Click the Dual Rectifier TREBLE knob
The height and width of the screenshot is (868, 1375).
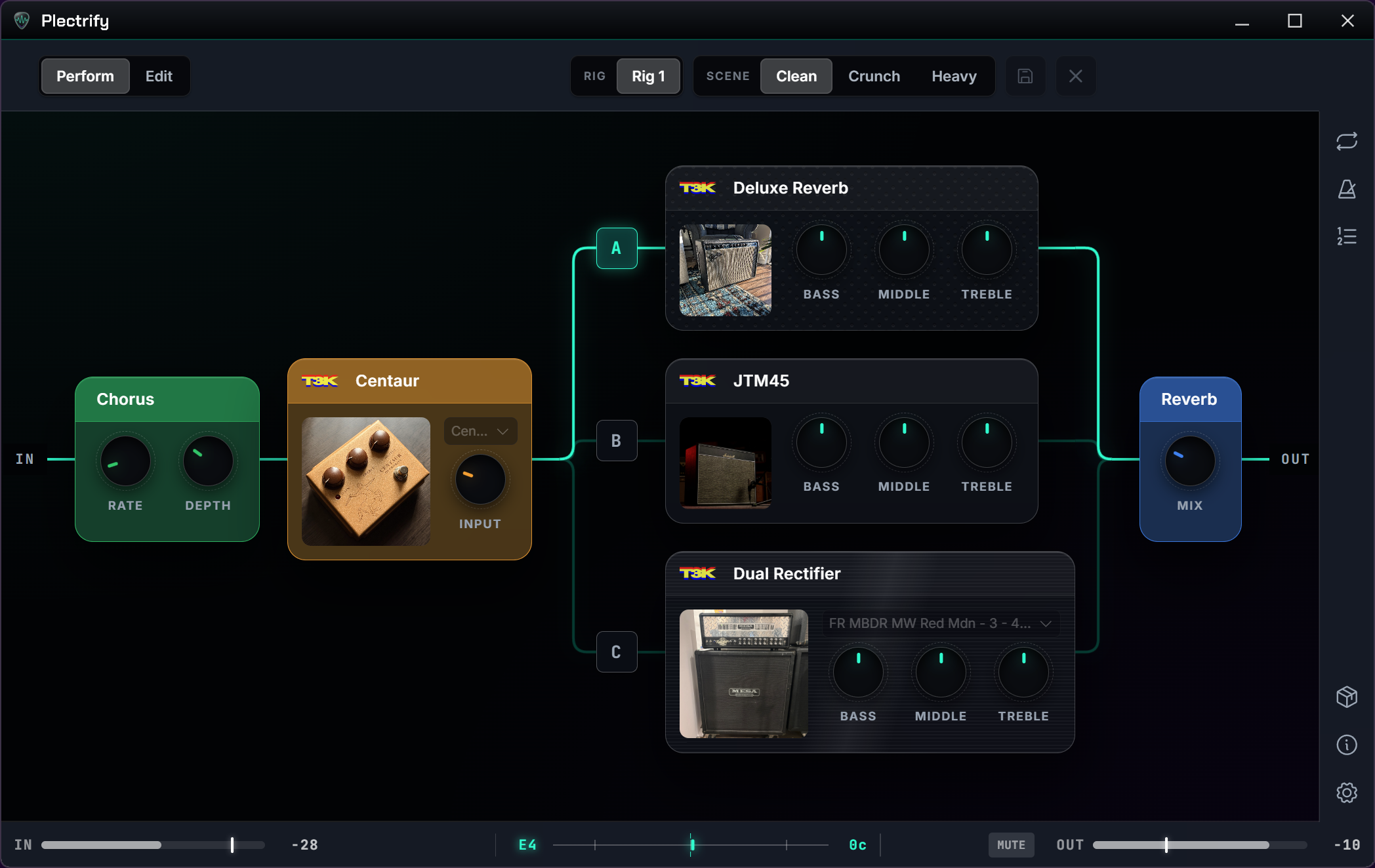click(x=1023, y=672)
